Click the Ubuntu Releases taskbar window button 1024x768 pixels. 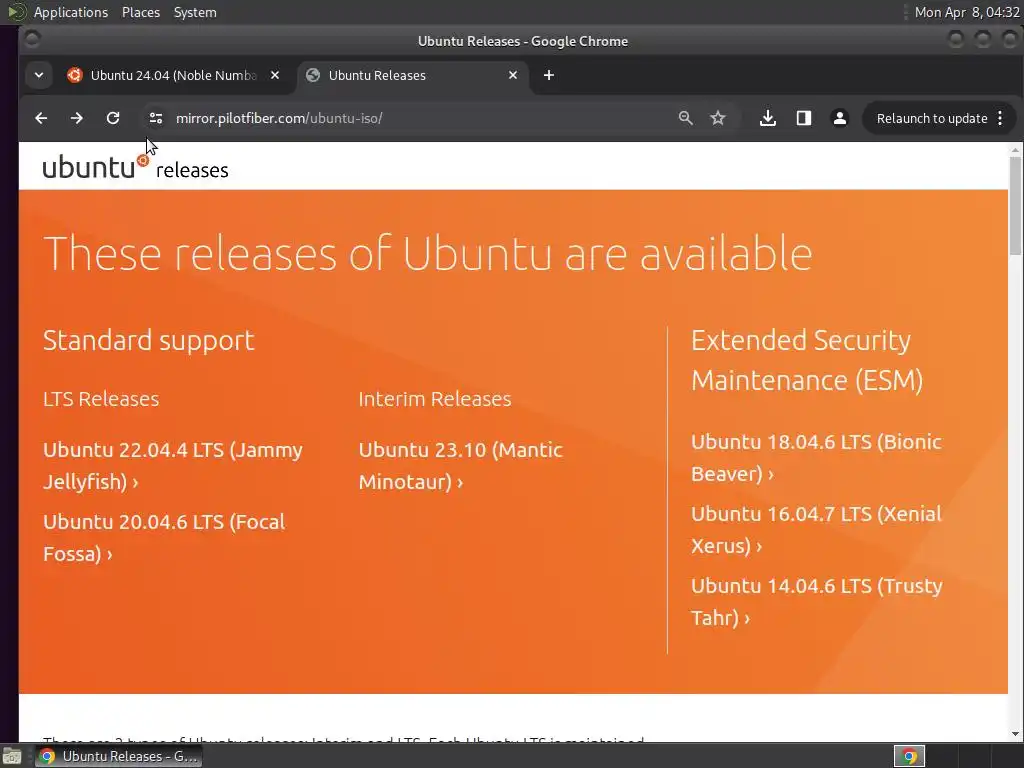[x=119, y=756]
